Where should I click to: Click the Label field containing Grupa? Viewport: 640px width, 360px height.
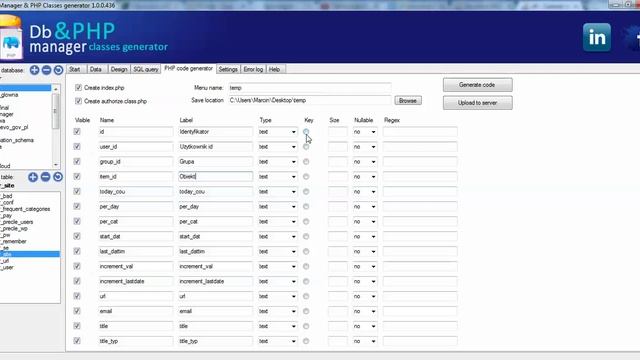tap(215, 162)
